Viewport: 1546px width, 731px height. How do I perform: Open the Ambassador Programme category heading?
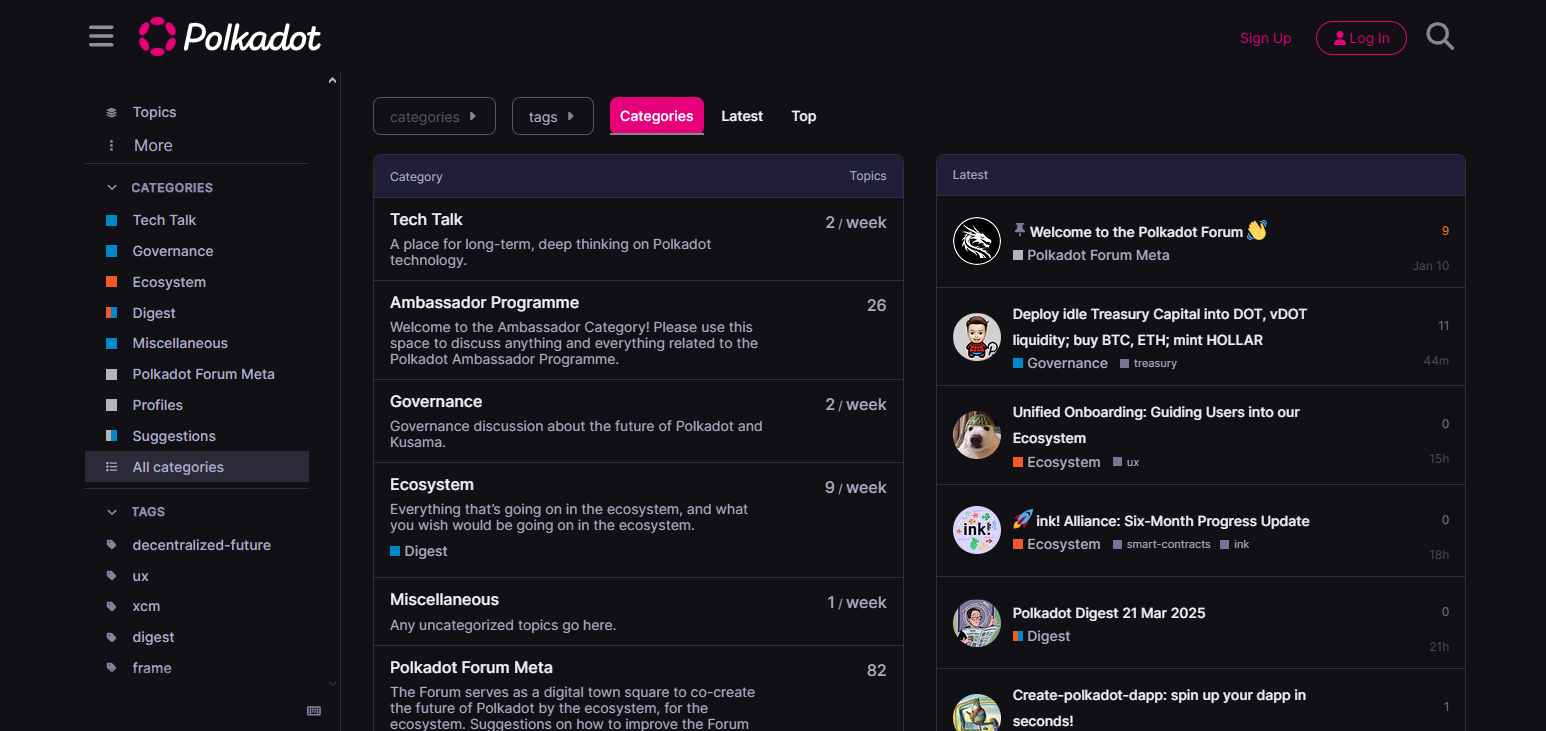[x=484, y=302]
